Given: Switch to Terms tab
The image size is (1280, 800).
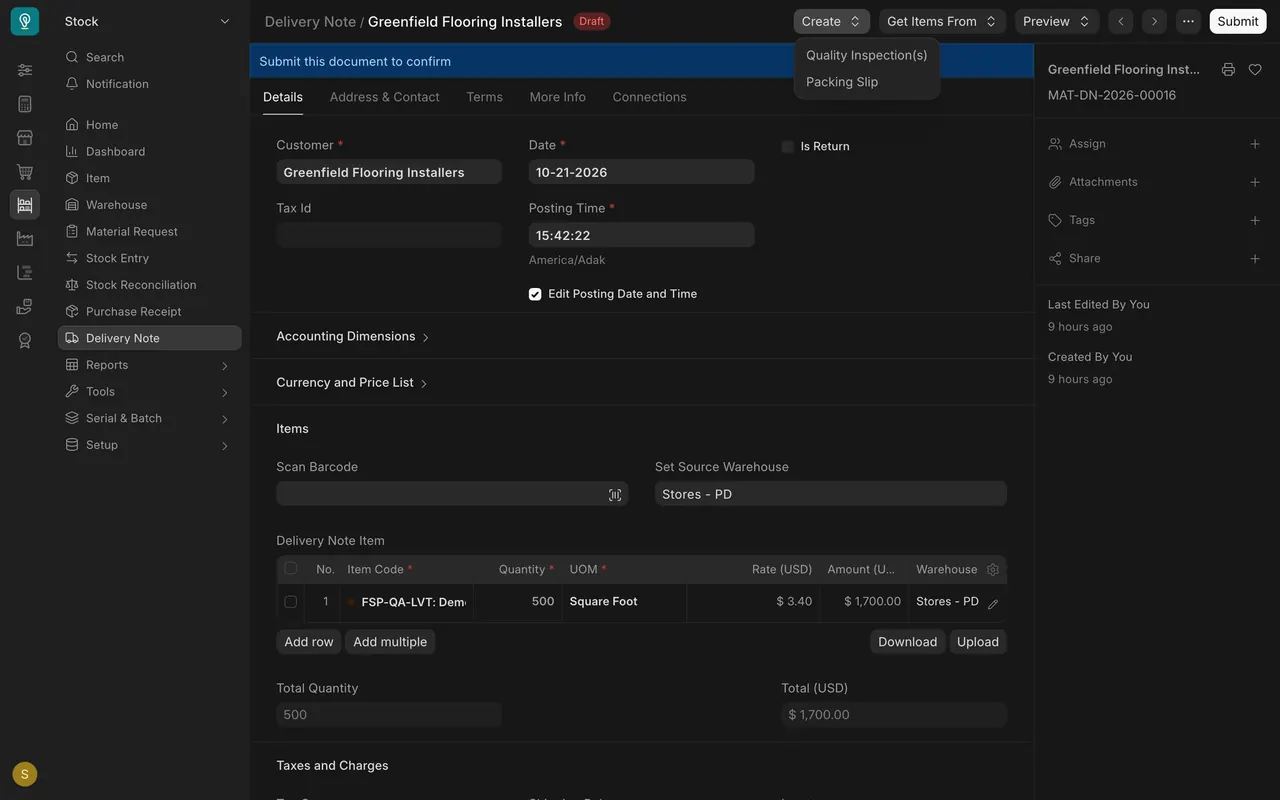Looking at the screenshot, I should pyautogui.click(x=485, y=97).
